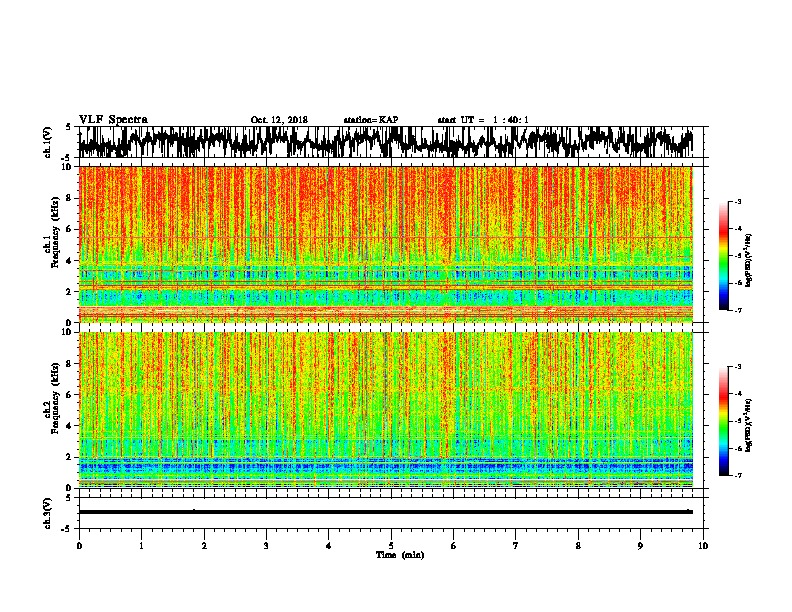Click time axis tick label "4"
The height and width of the screenshot is (612, 792).
[x=329, y=546]
